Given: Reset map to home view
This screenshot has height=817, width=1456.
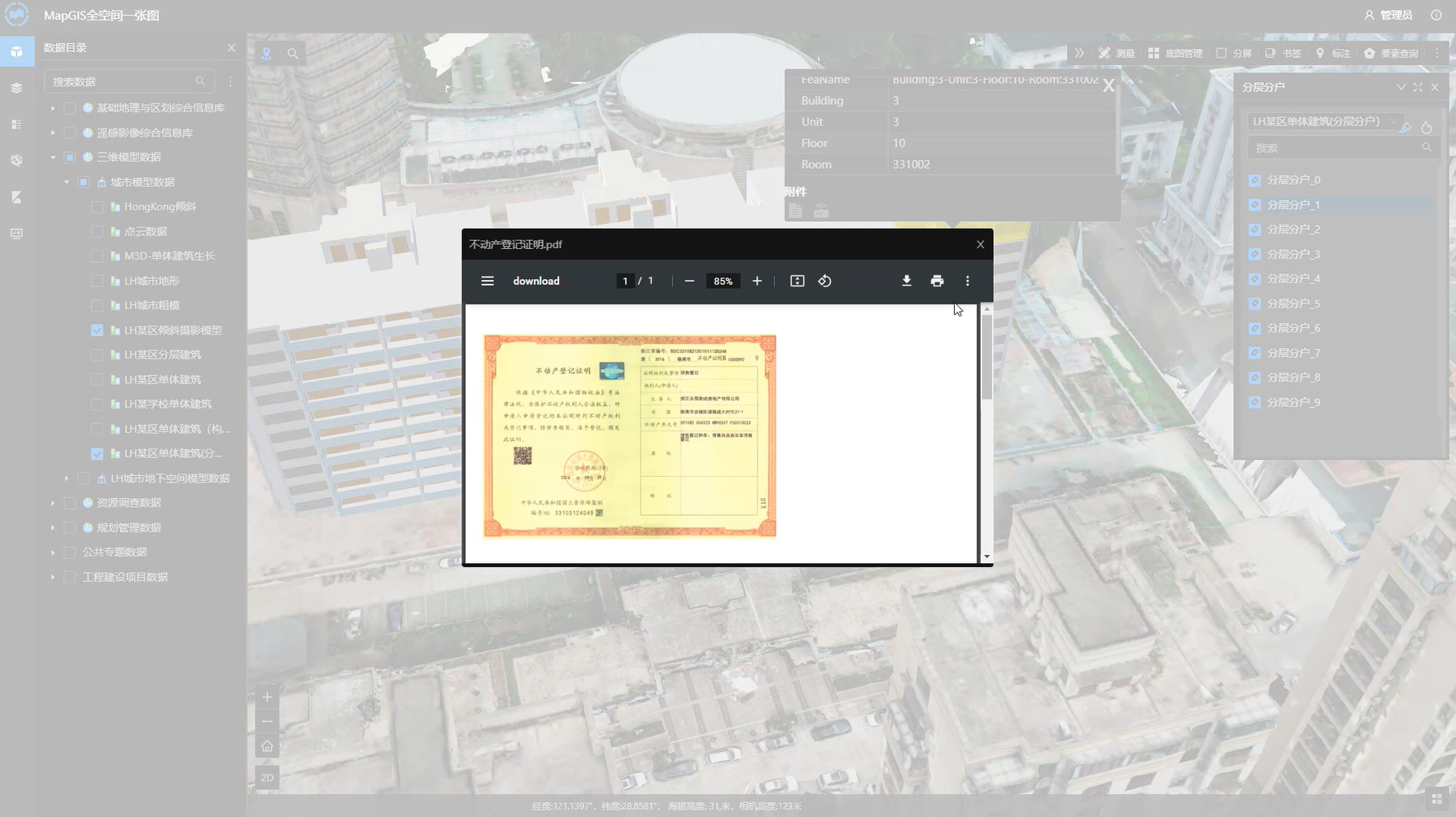Looking at the screenshot, I should pos(267,746).
